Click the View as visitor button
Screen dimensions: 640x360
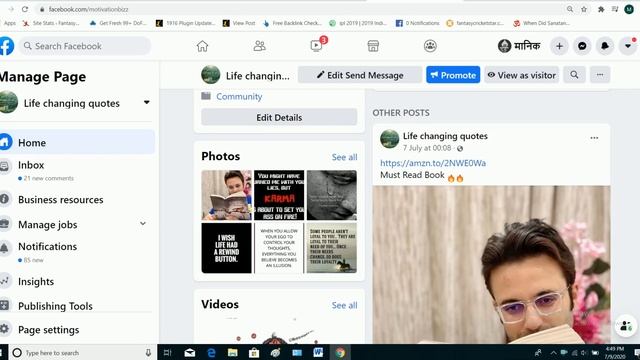coord(522,75)
